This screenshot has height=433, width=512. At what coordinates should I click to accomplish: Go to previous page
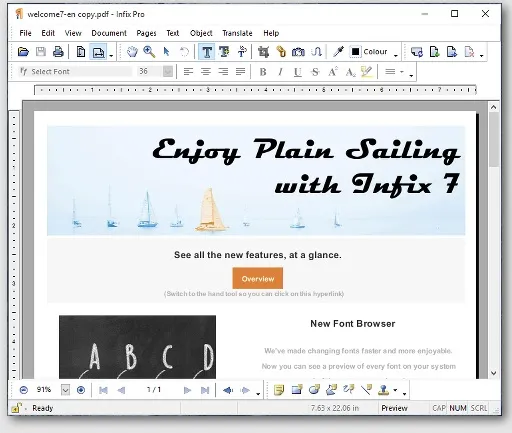pos(121,390)
